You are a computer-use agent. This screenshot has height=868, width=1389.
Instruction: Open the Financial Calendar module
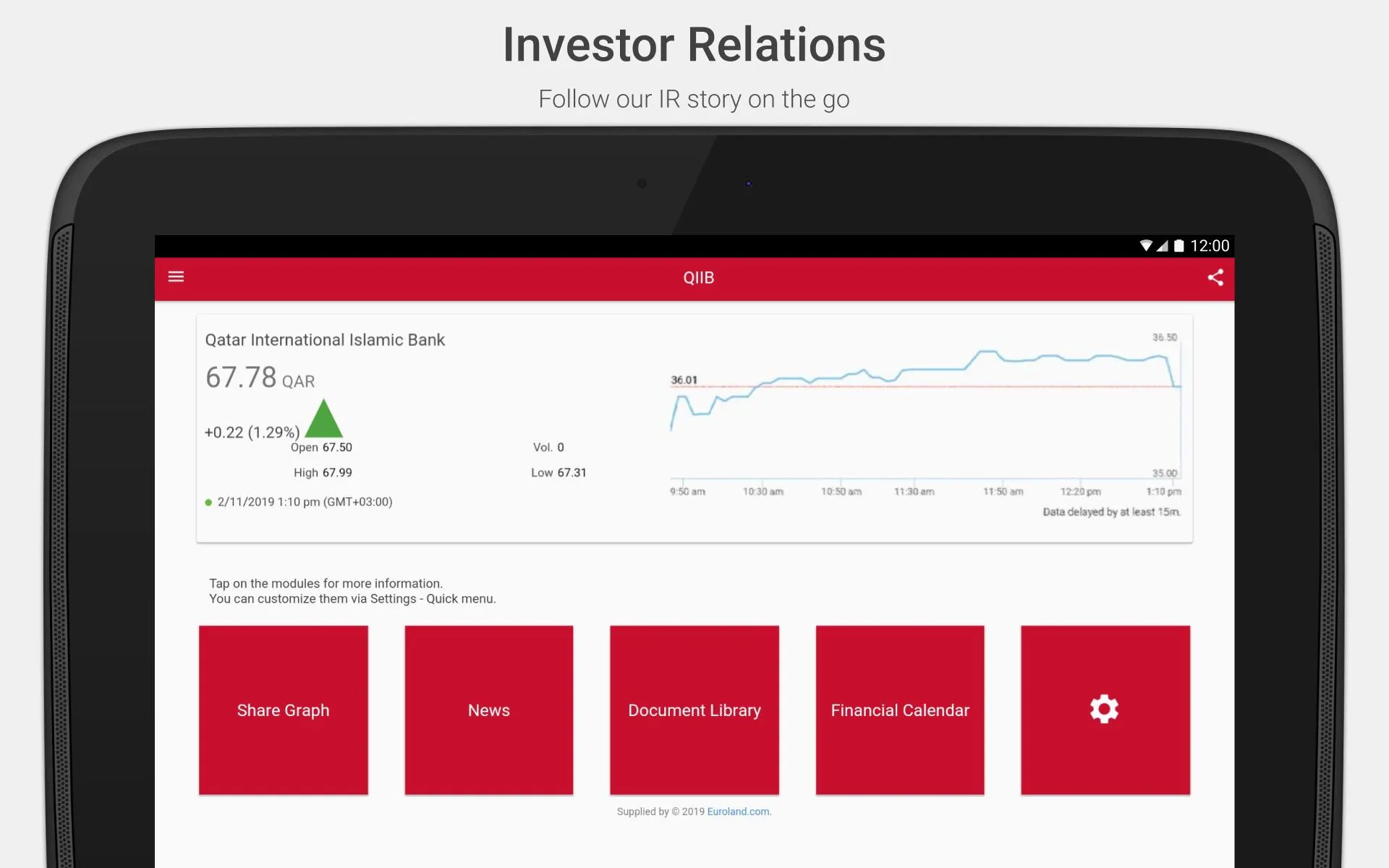pyautogui.click(x=899, y=710)
